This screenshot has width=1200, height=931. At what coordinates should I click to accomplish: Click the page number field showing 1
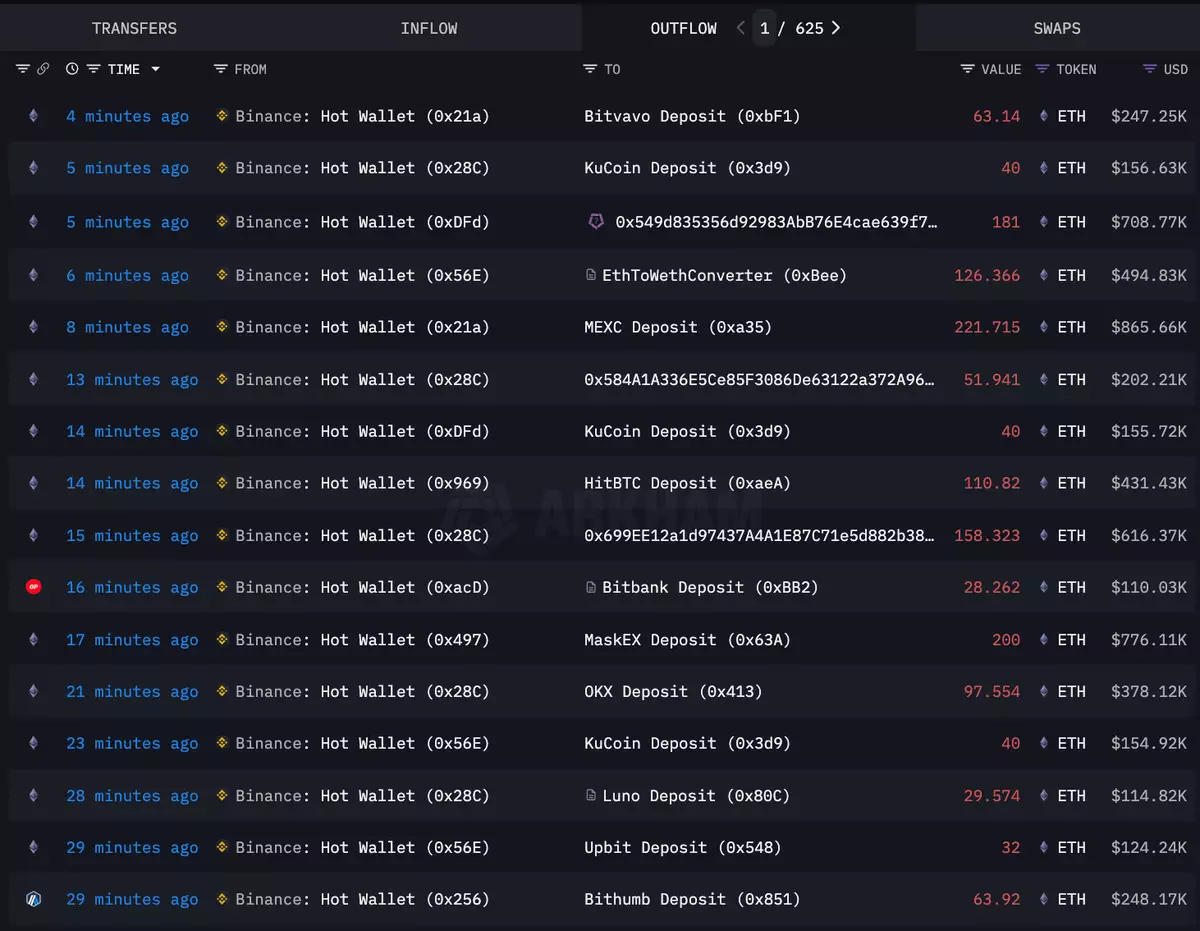pyautogui.click(x=765, y=28)
